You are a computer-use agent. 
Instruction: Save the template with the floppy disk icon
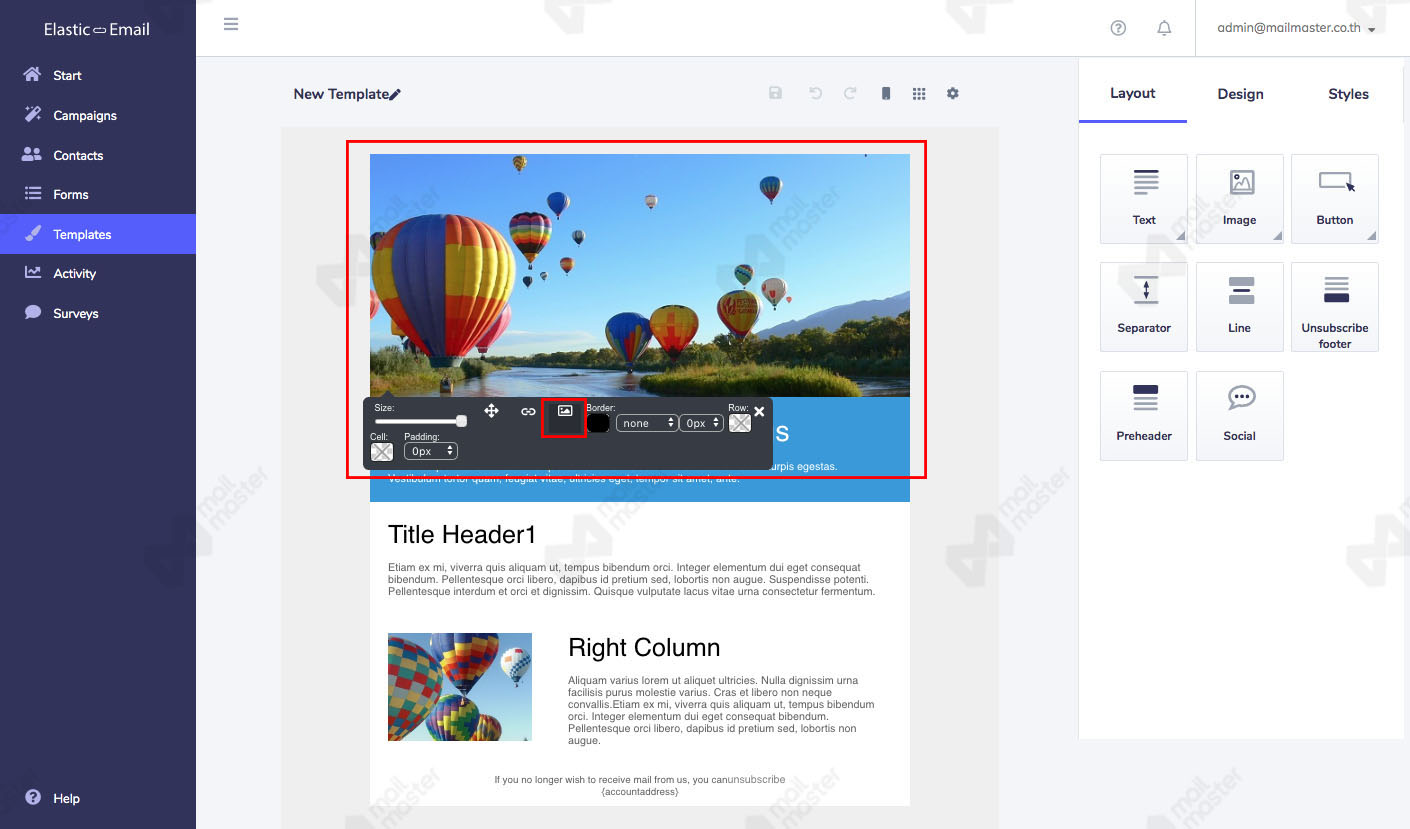775,93
